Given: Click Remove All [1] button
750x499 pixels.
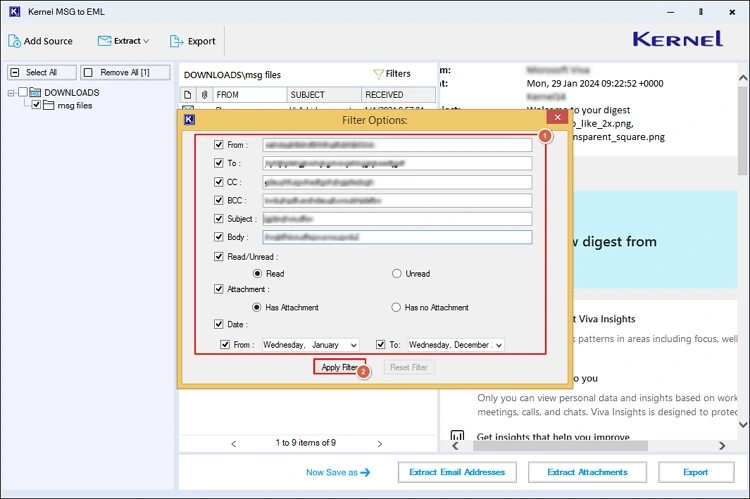Looking at the screenshot, I should (125, 72).
